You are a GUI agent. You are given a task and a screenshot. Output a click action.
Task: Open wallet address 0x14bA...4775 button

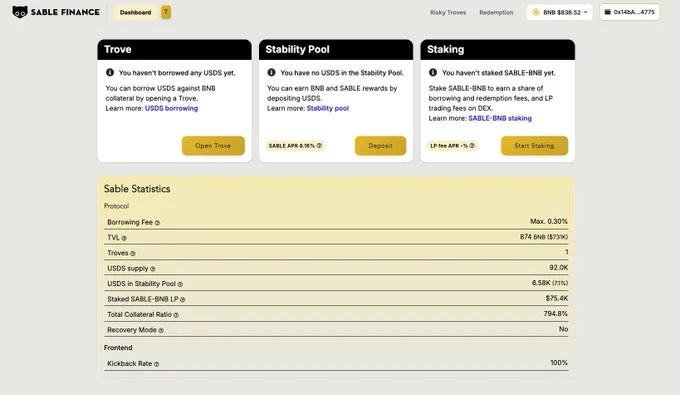click(x=629, y=12)
